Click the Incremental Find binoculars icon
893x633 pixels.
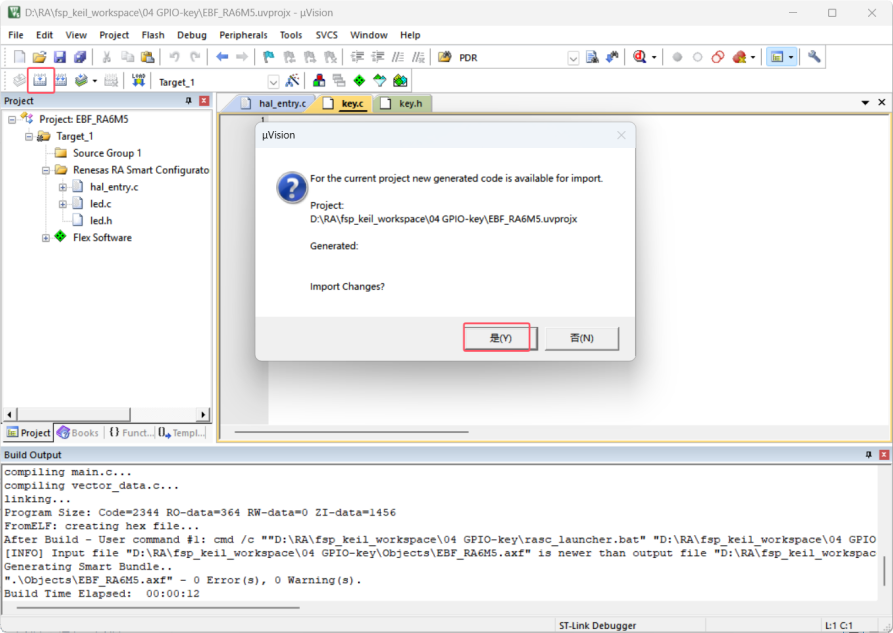pyautogui.click(x=612, y=57)
